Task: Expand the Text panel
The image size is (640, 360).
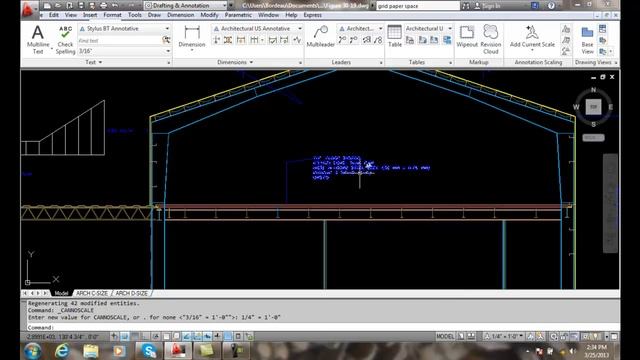Action: tap(94, 62)
